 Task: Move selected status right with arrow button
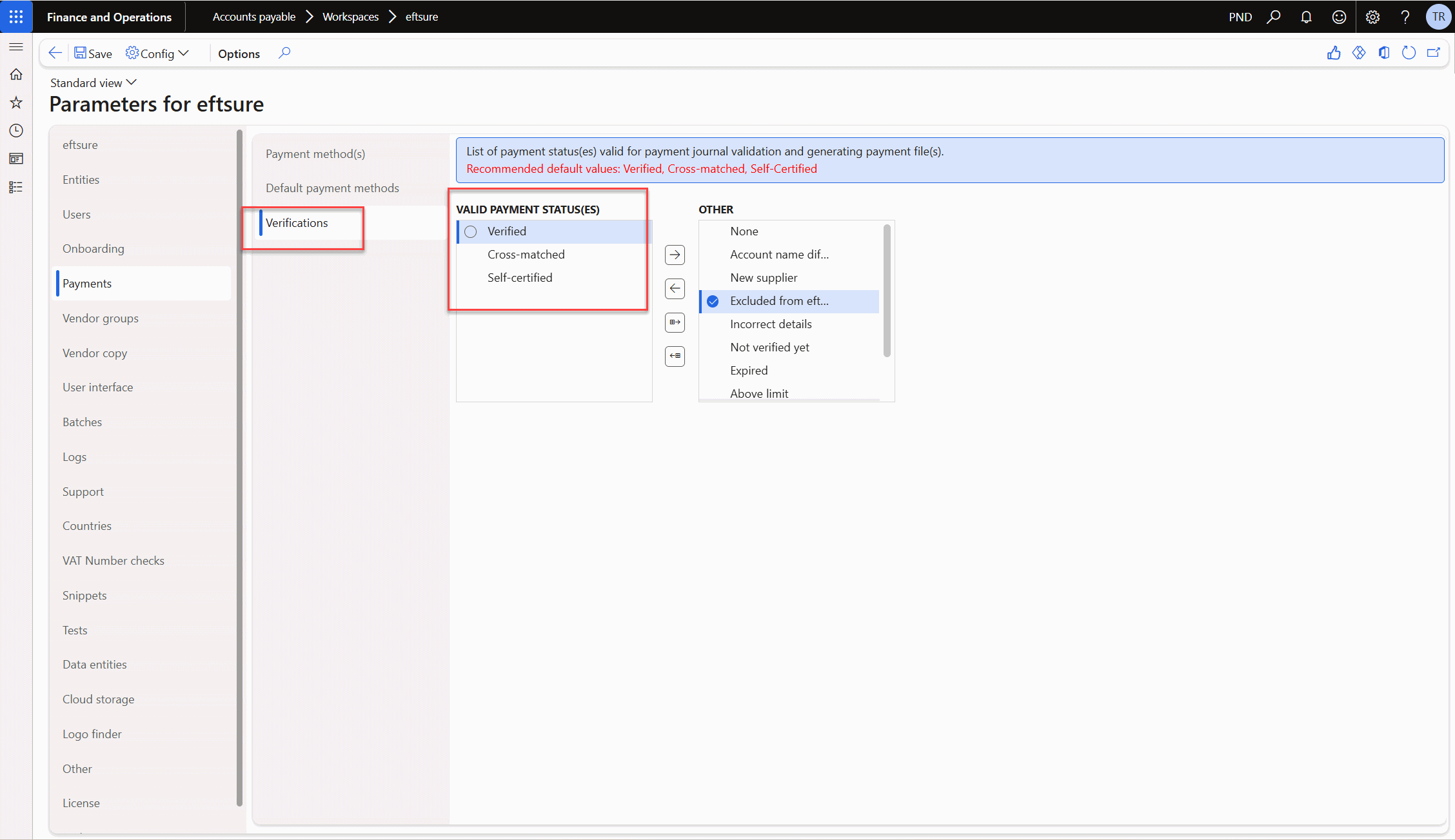pyautogui.click(x=675, y=255)
